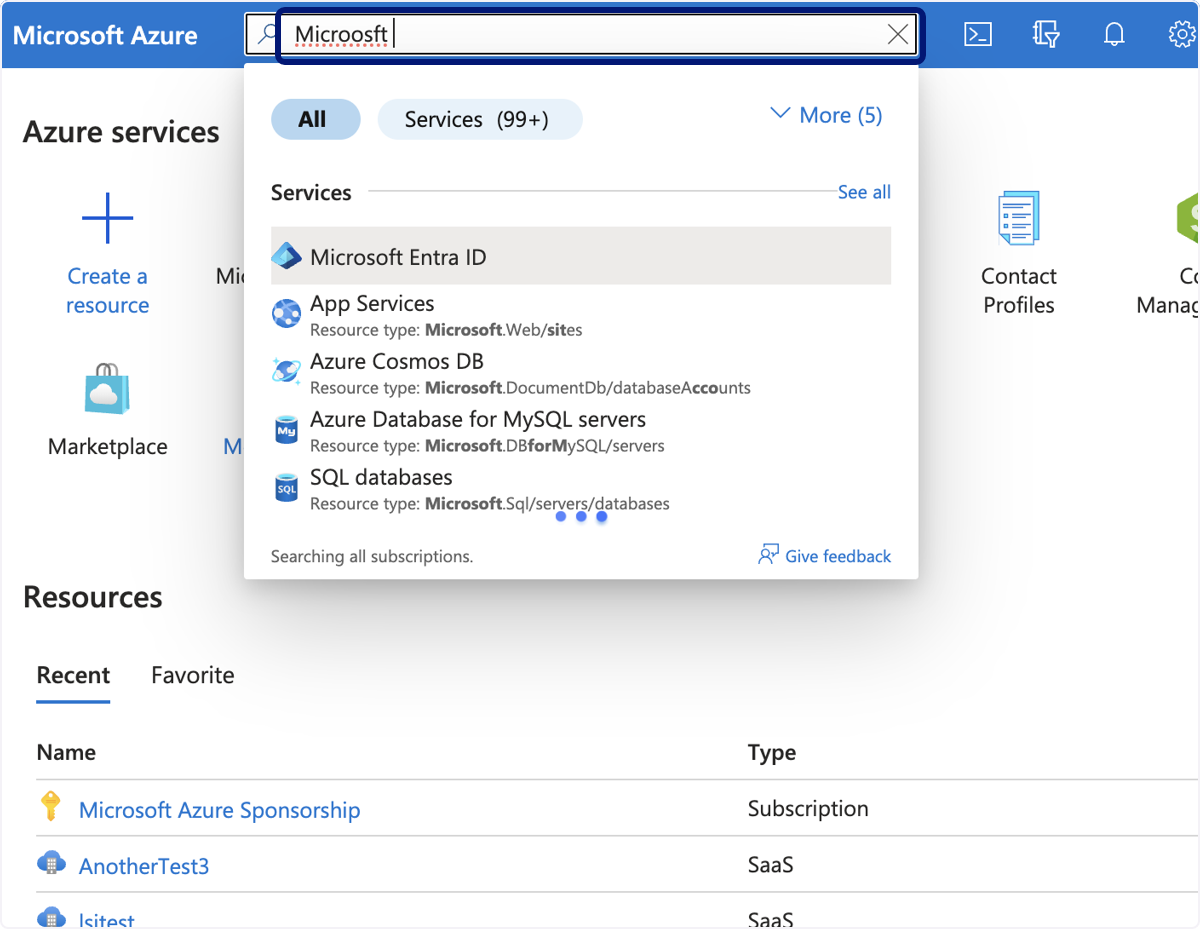Click the Subscription type cell
Image resolution: width=1200 pixels, height=929 pixels.
[808, 808]
